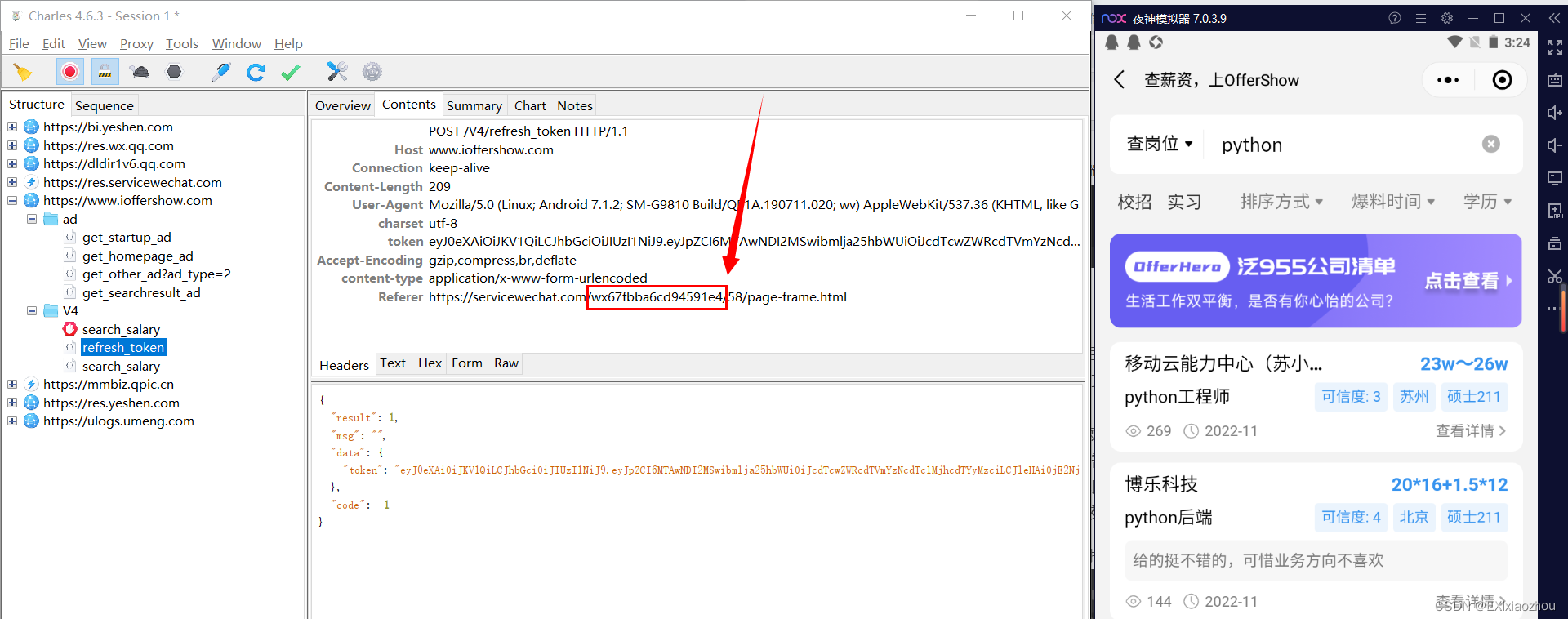
Task: Open the File menu
Action: 19,44
